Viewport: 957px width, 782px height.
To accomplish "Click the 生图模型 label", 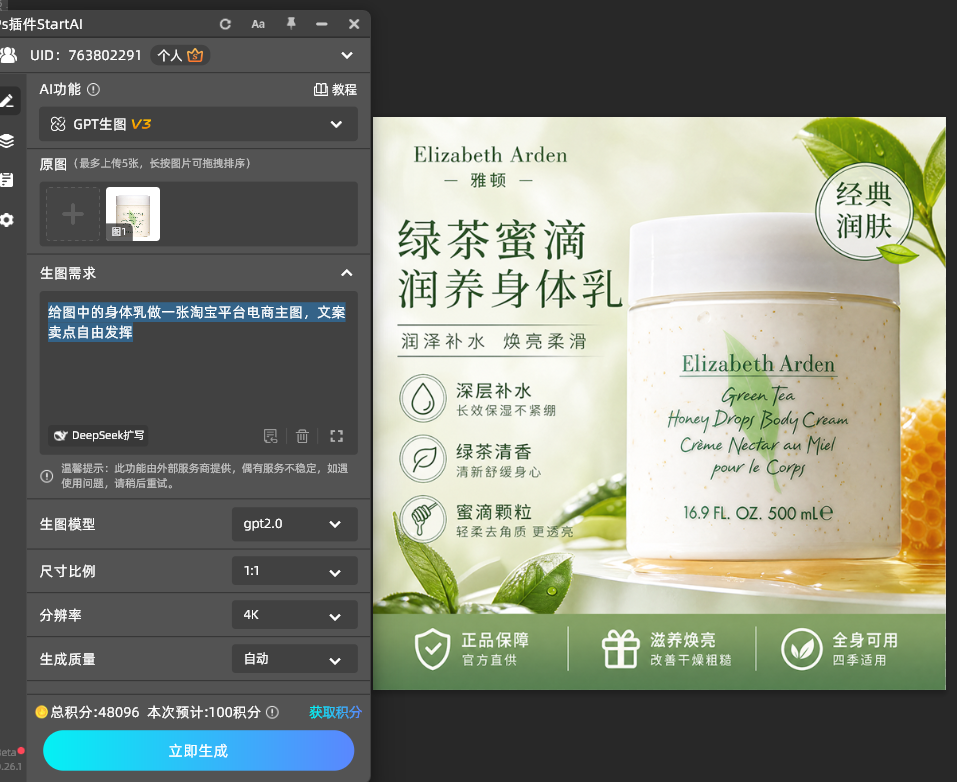I will tap(67, 524).
